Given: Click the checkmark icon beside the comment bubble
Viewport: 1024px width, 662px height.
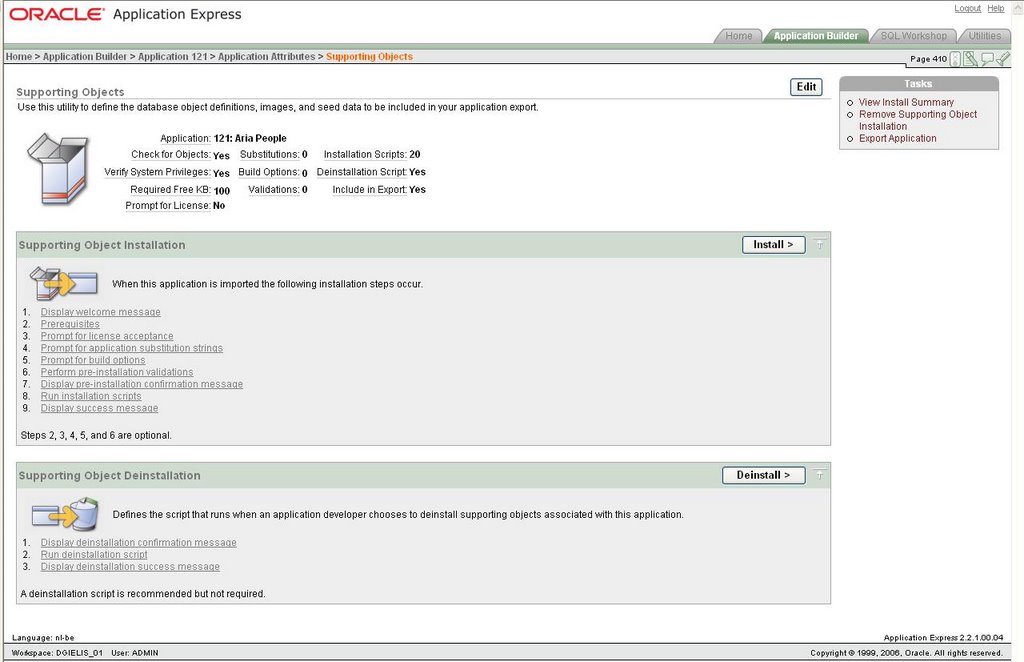Looking at the screenshot, I should 1003,59.
